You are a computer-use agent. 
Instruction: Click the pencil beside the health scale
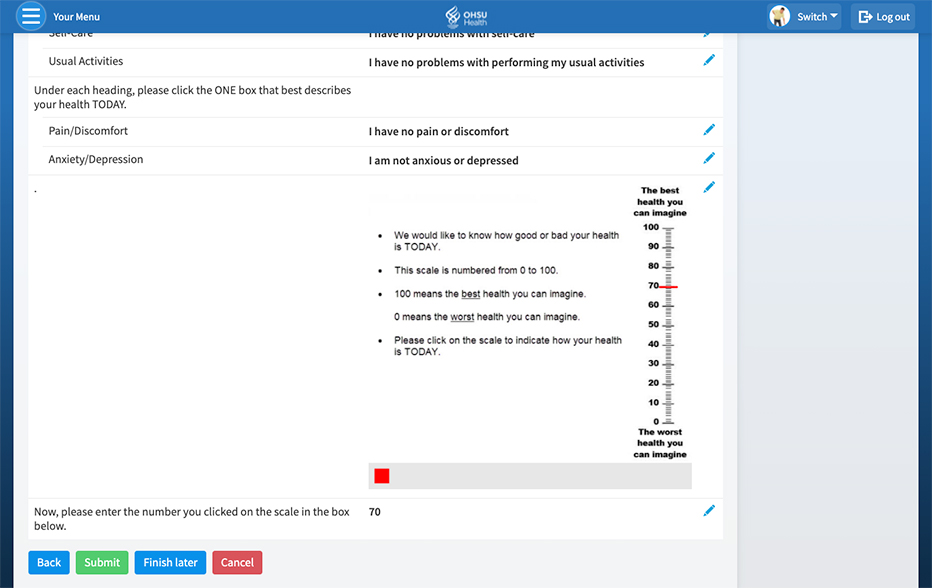(709, 187)
